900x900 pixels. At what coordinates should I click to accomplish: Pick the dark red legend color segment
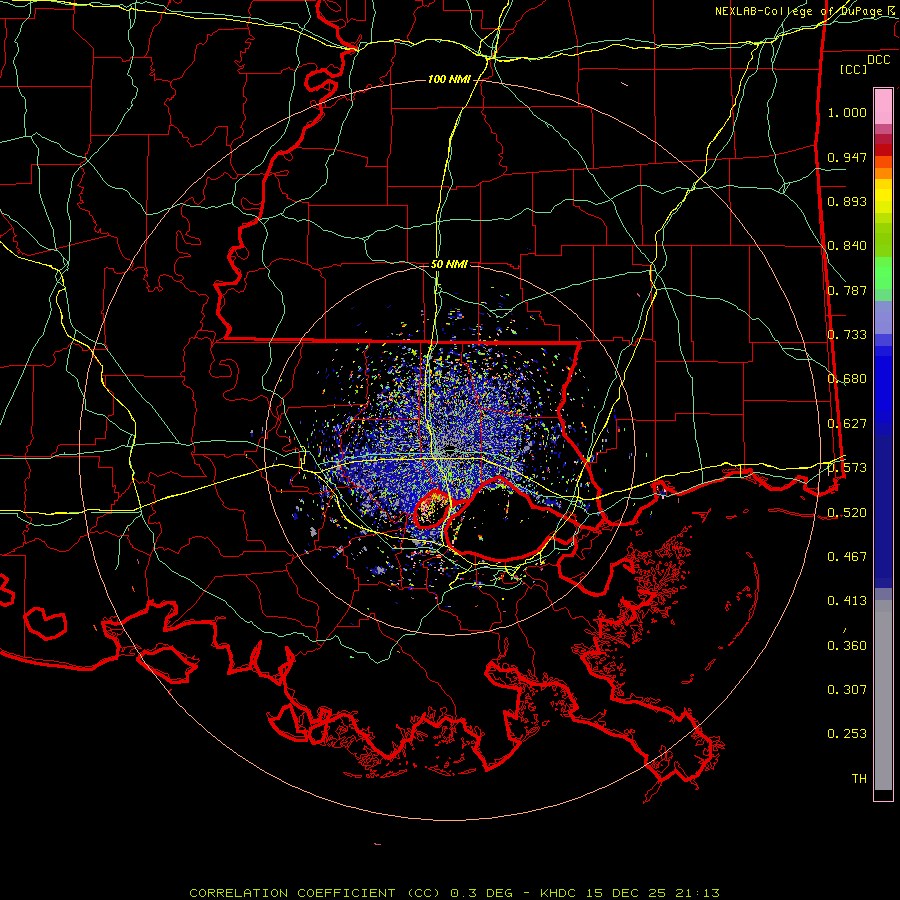tap(883, 149)
